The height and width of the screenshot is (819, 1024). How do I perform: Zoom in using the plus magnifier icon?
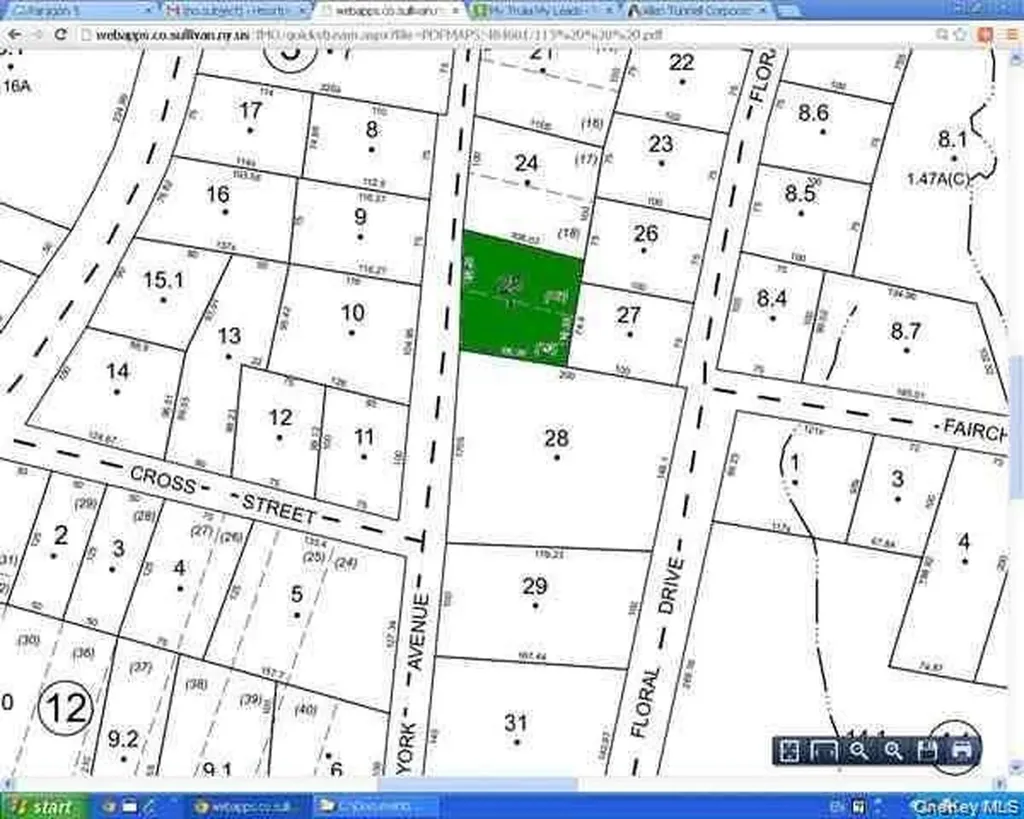click(893, 751)
